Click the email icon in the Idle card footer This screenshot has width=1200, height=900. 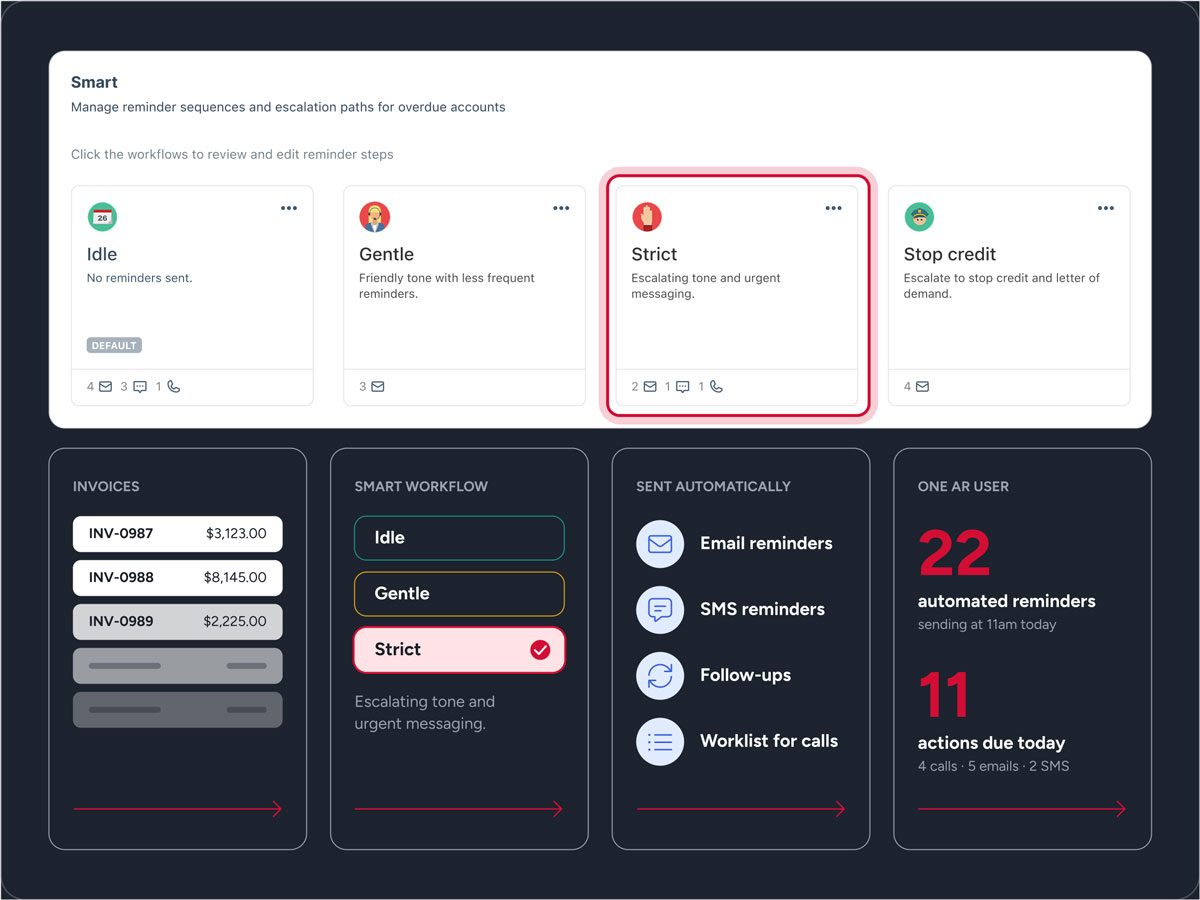tap(105, 386)
